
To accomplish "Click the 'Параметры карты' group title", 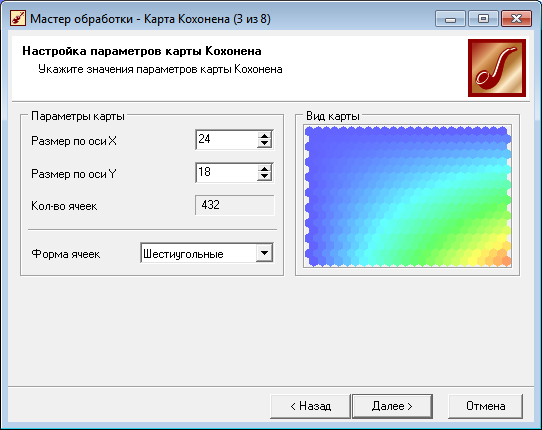I will 78,116.
